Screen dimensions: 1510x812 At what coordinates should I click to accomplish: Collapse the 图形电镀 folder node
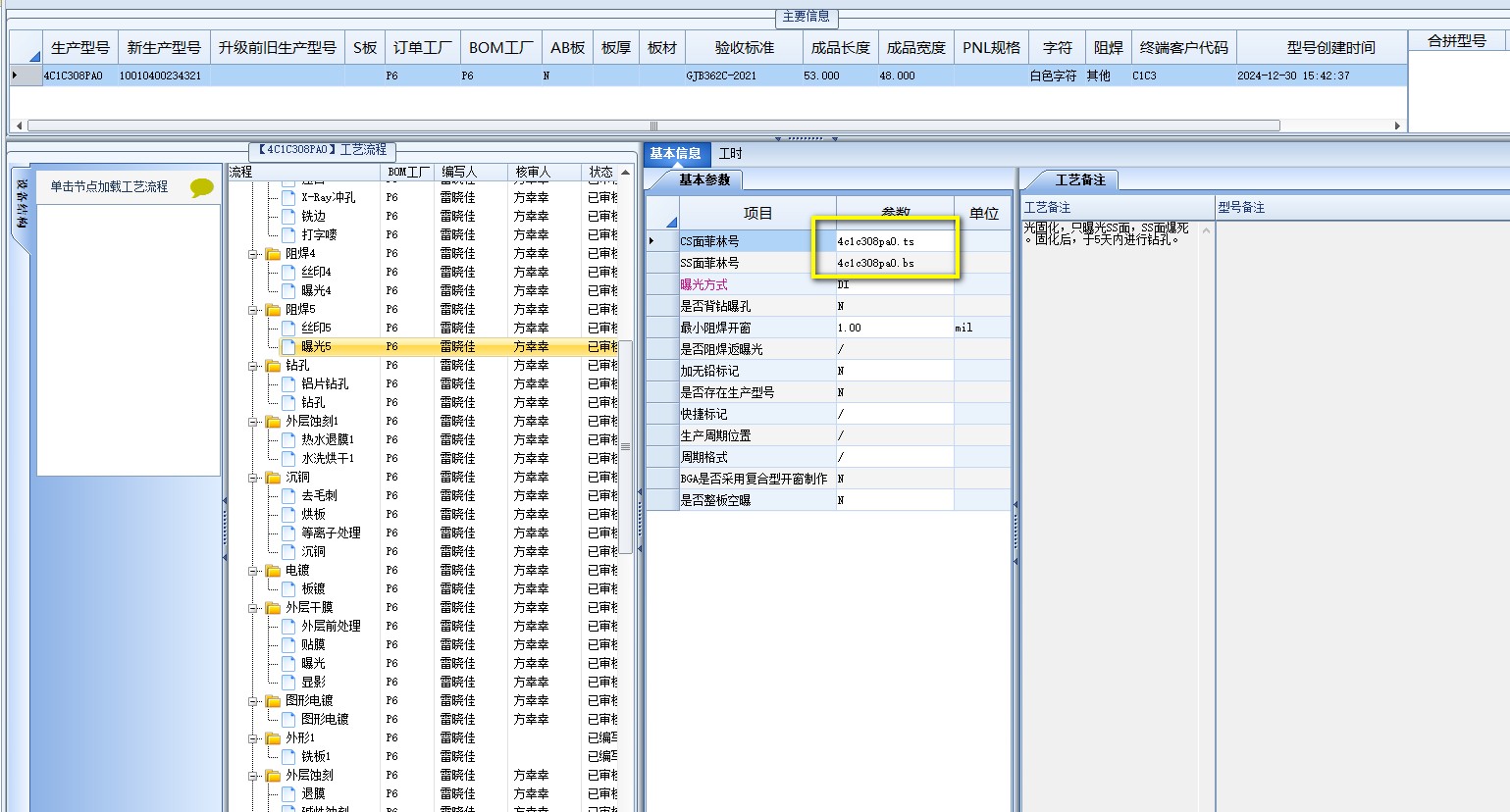pyautogui.click(x=254, y=701)
